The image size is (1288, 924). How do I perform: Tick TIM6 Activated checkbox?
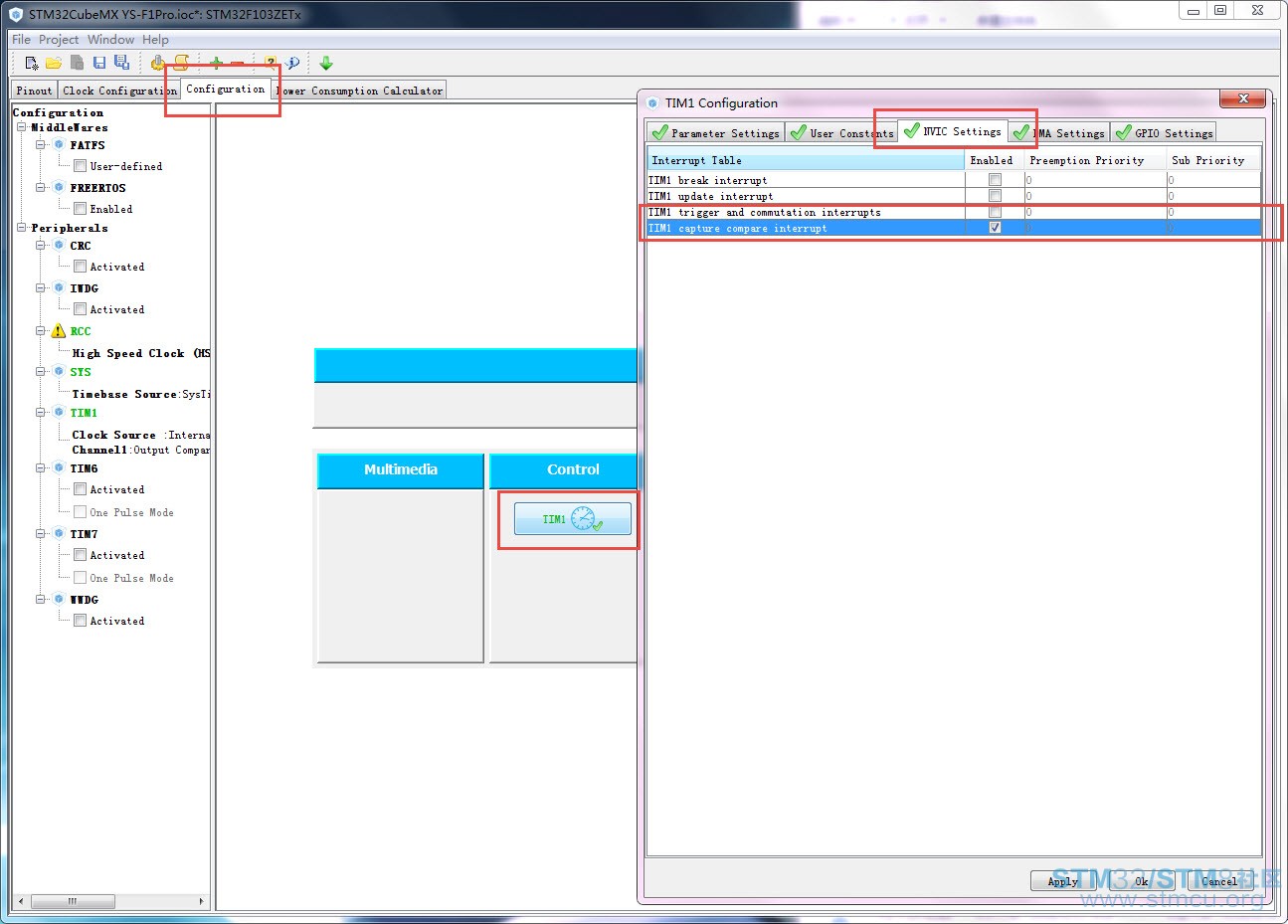click(80, 489)
